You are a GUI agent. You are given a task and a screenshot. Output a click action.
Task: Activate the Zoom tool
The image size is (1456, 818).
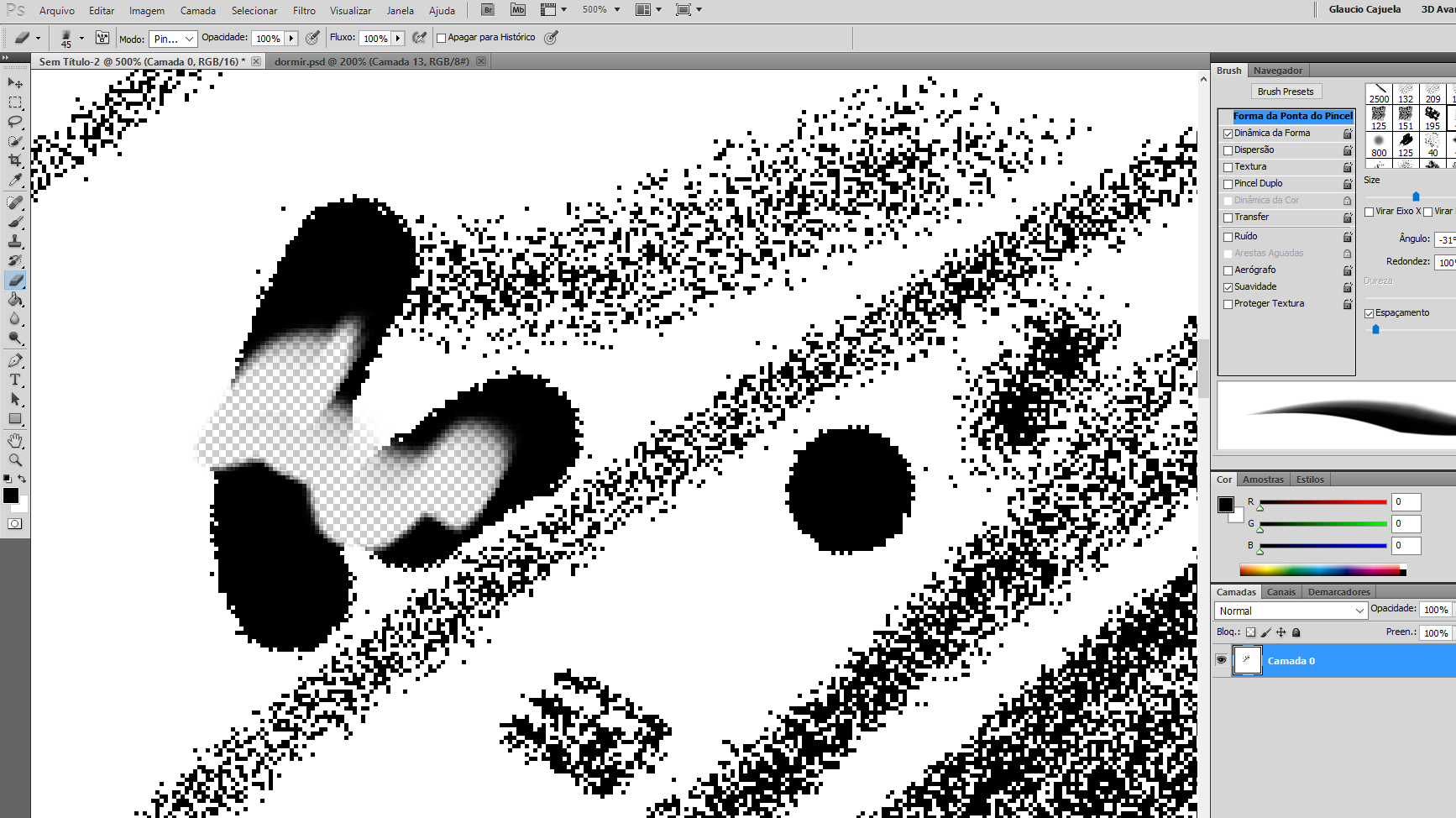pos(14,460)
